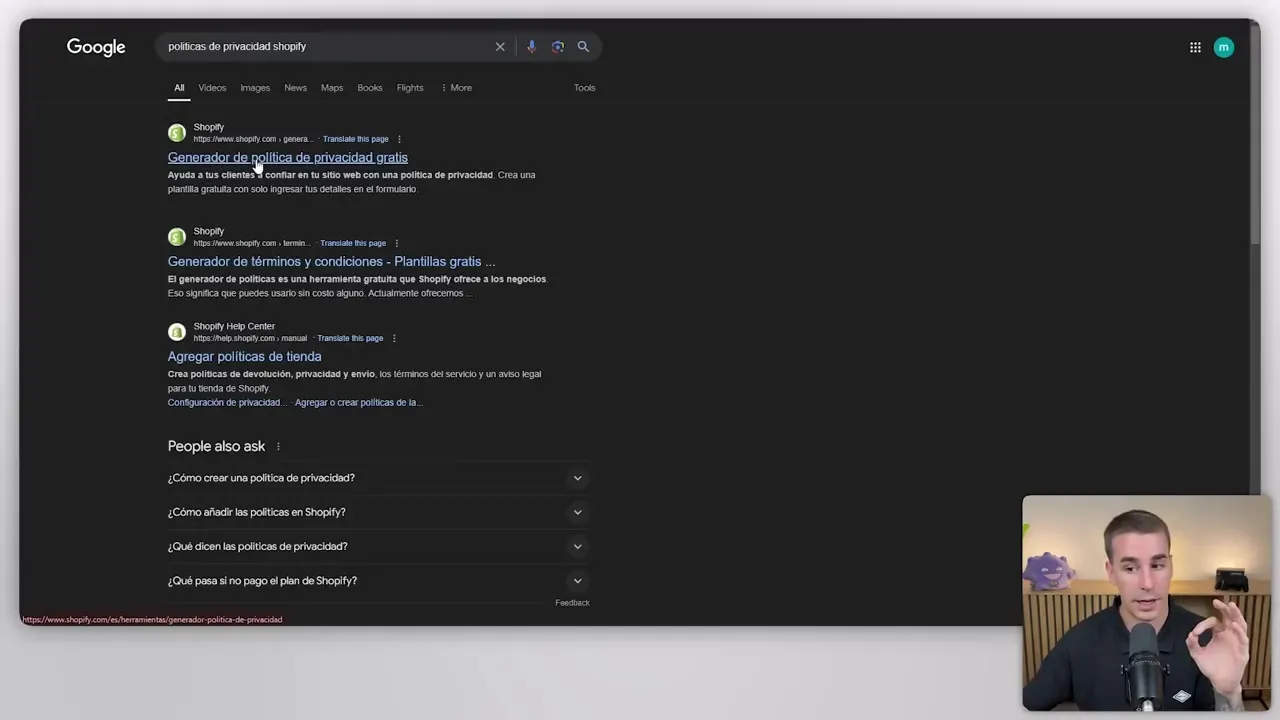Open the More search filters dropdown
Viewport: 1280px width, 720px height.
456,88
